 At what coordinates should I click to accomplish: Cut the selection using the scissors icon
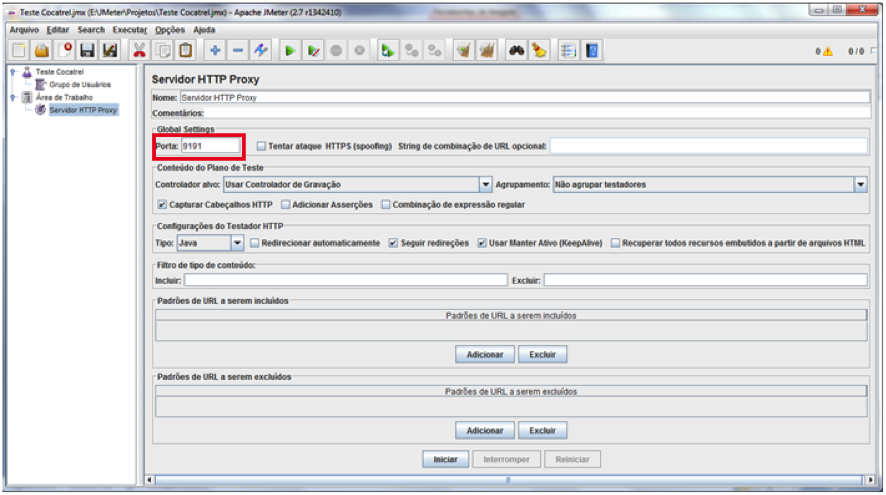click(139, 51)
